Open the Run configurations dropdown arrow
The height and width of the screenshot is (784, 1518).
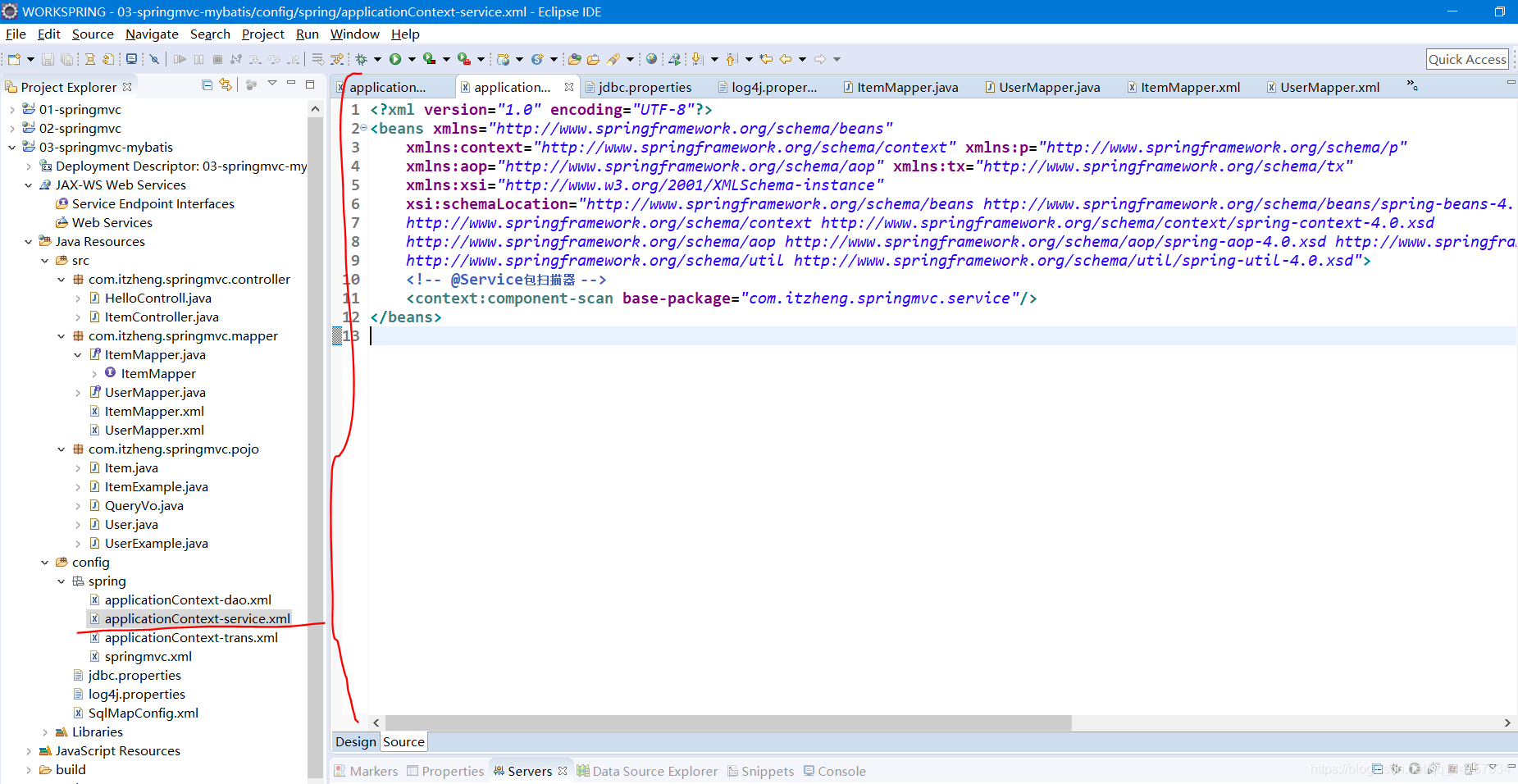point(412,59)
